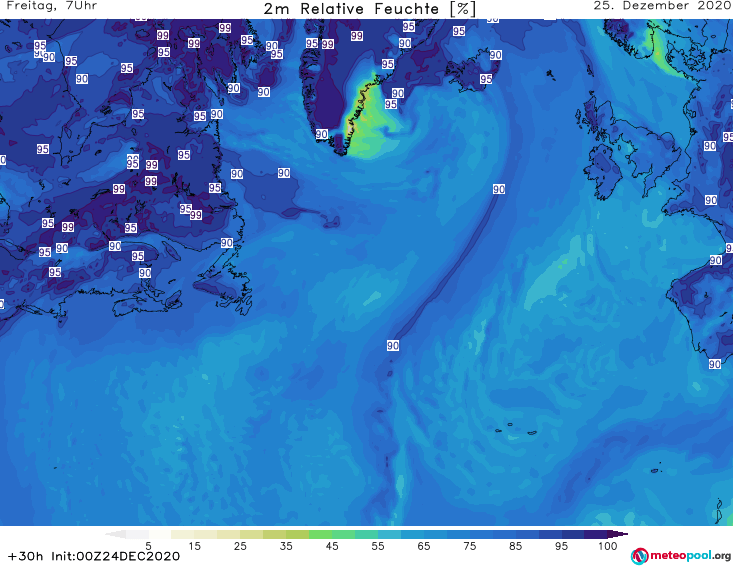Image resolution: width=733 pixels, height=566 pixels.
Task: Click the 'Freitag, 7Uhr' time label
Action: point(52,6)
